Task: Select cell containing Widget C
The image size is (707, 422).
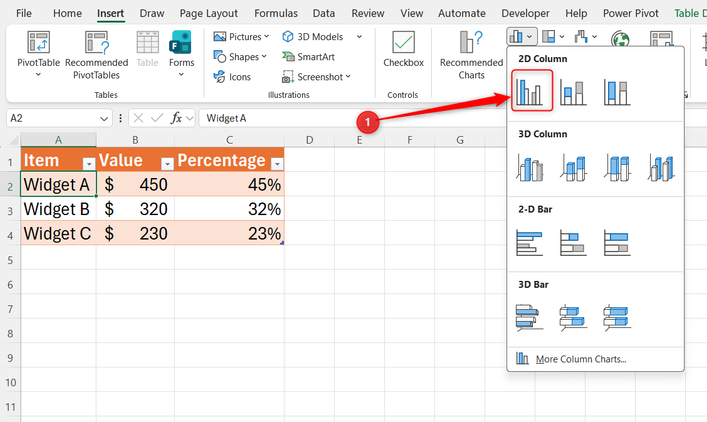Action: (59, 233)
